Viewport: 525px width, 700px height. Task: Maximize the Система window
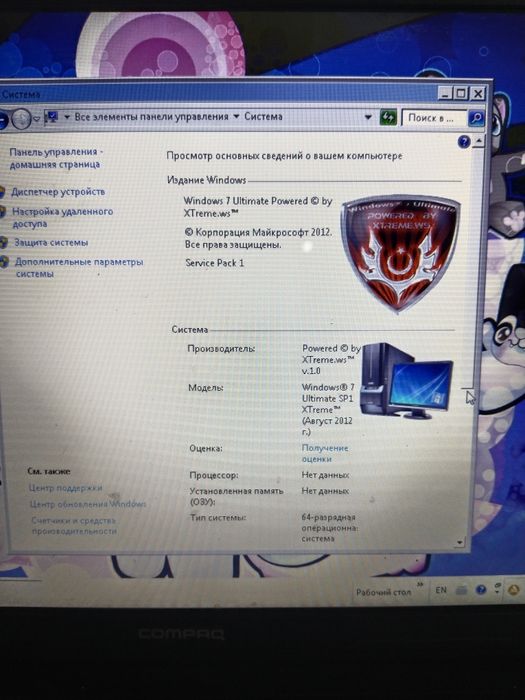point(461,94)
